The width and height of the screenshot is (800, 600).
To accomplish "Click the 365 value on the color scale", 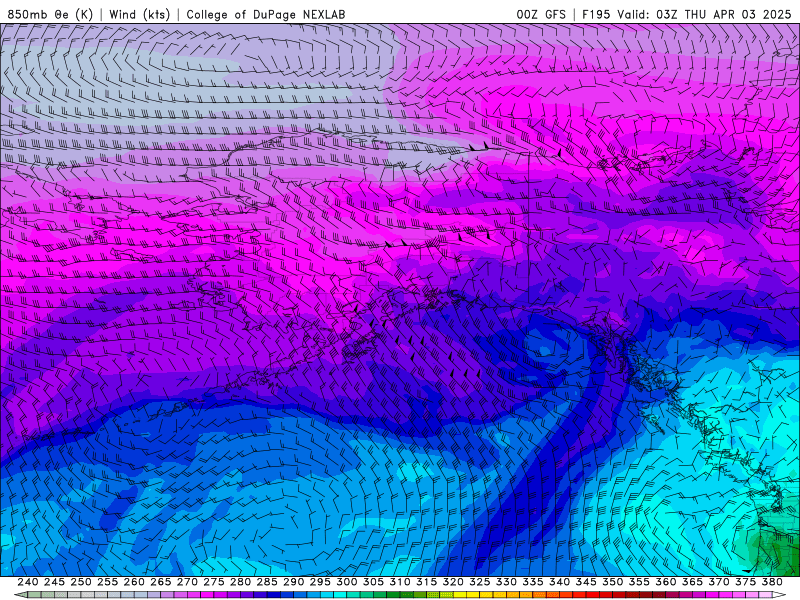I will click(x=692, y=582).
